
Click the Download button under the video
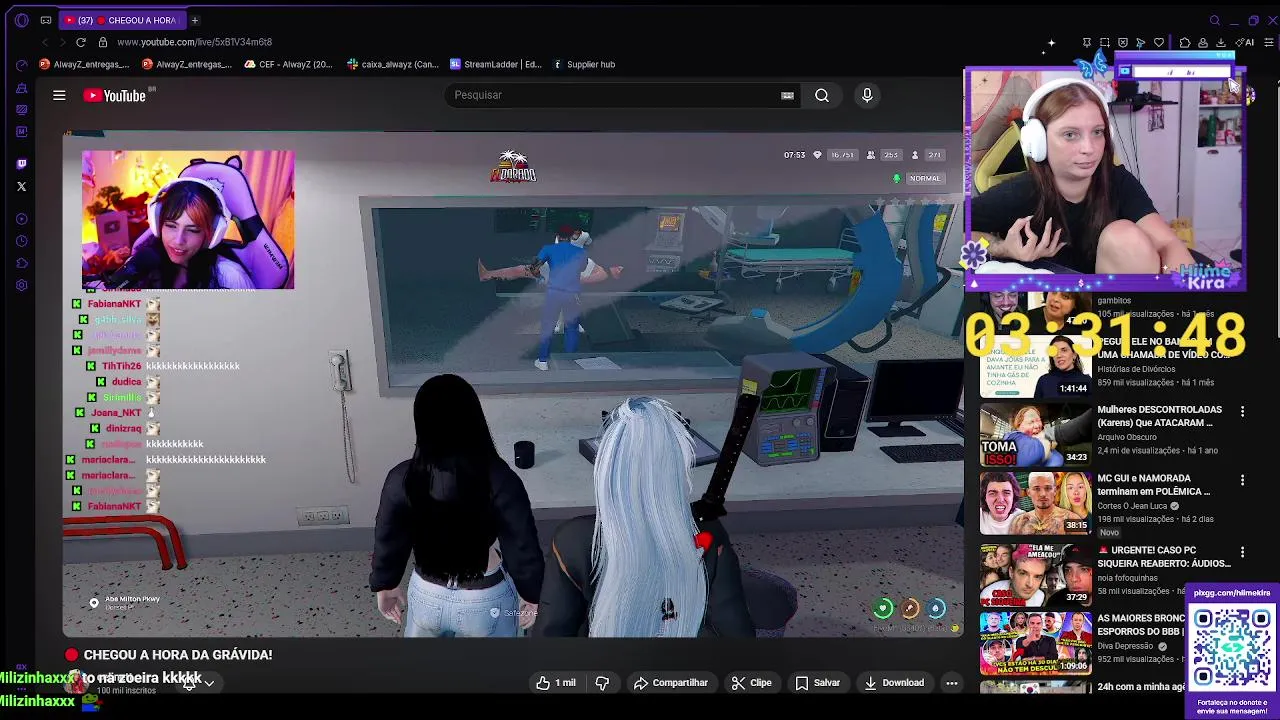(894, 683)
